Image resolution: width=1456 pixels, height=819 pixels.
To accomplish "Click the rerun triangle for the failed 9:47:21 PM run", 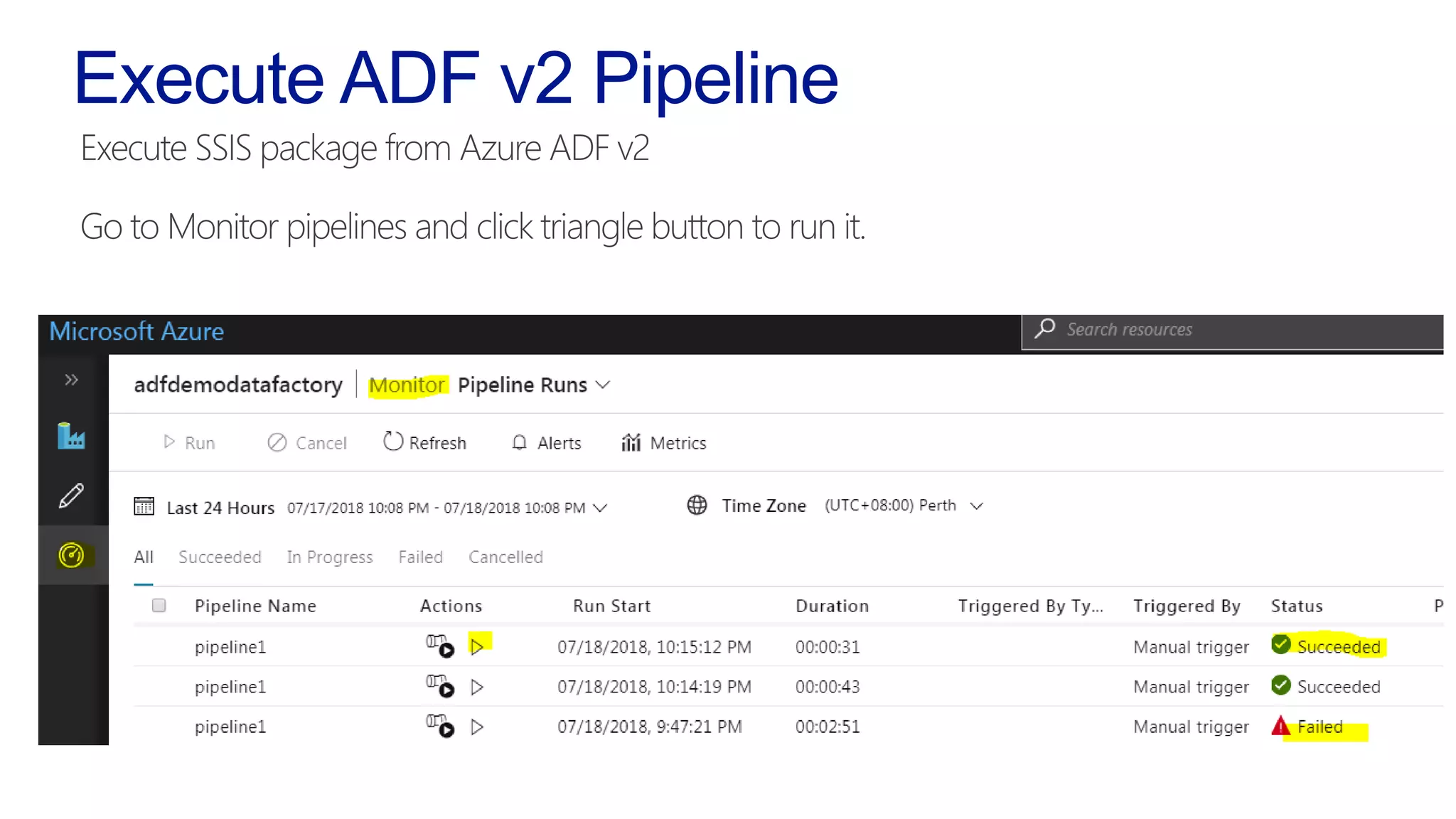I will 477,727.
